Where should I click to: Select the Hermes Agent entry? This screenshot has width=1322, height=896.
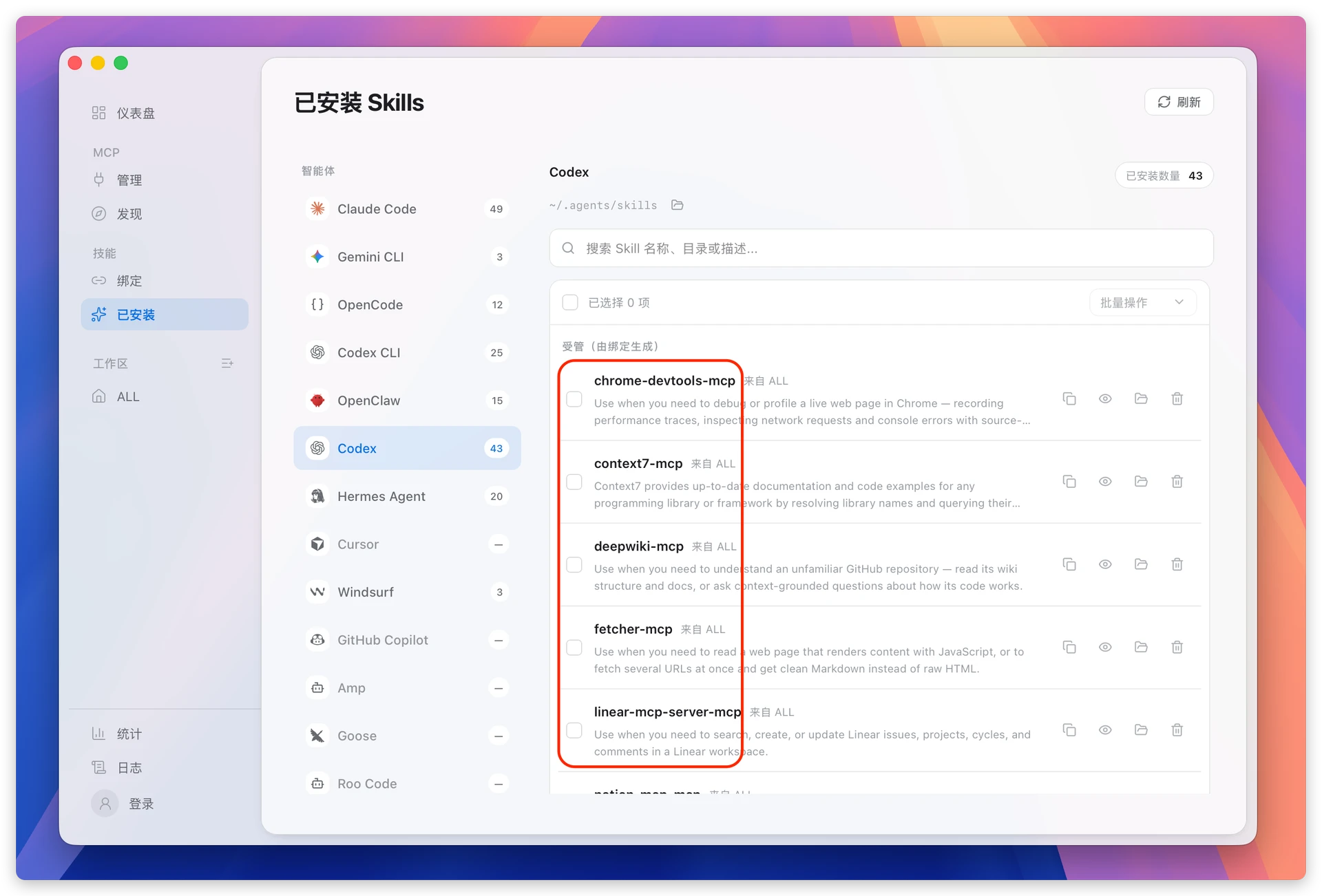point(407,496)
